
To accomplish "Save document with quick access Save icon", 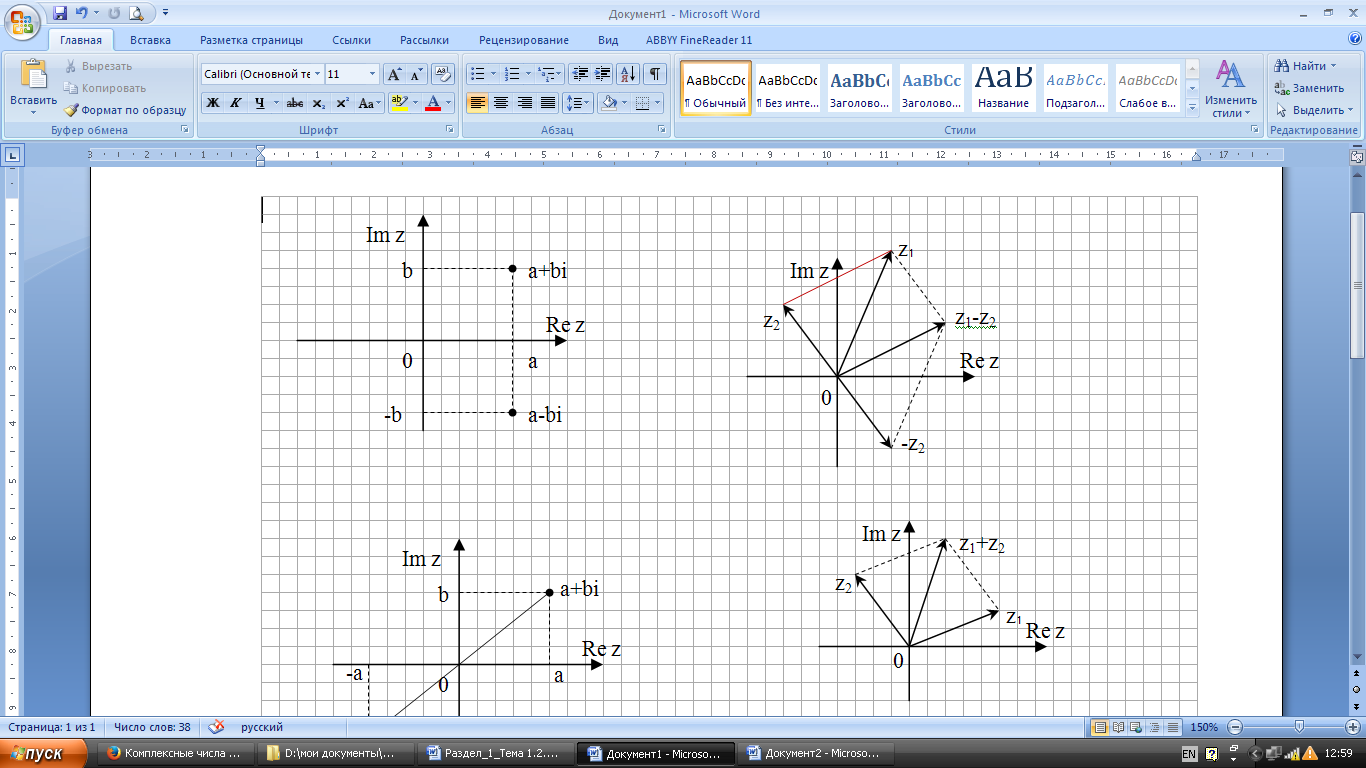I will click(60, 14).
